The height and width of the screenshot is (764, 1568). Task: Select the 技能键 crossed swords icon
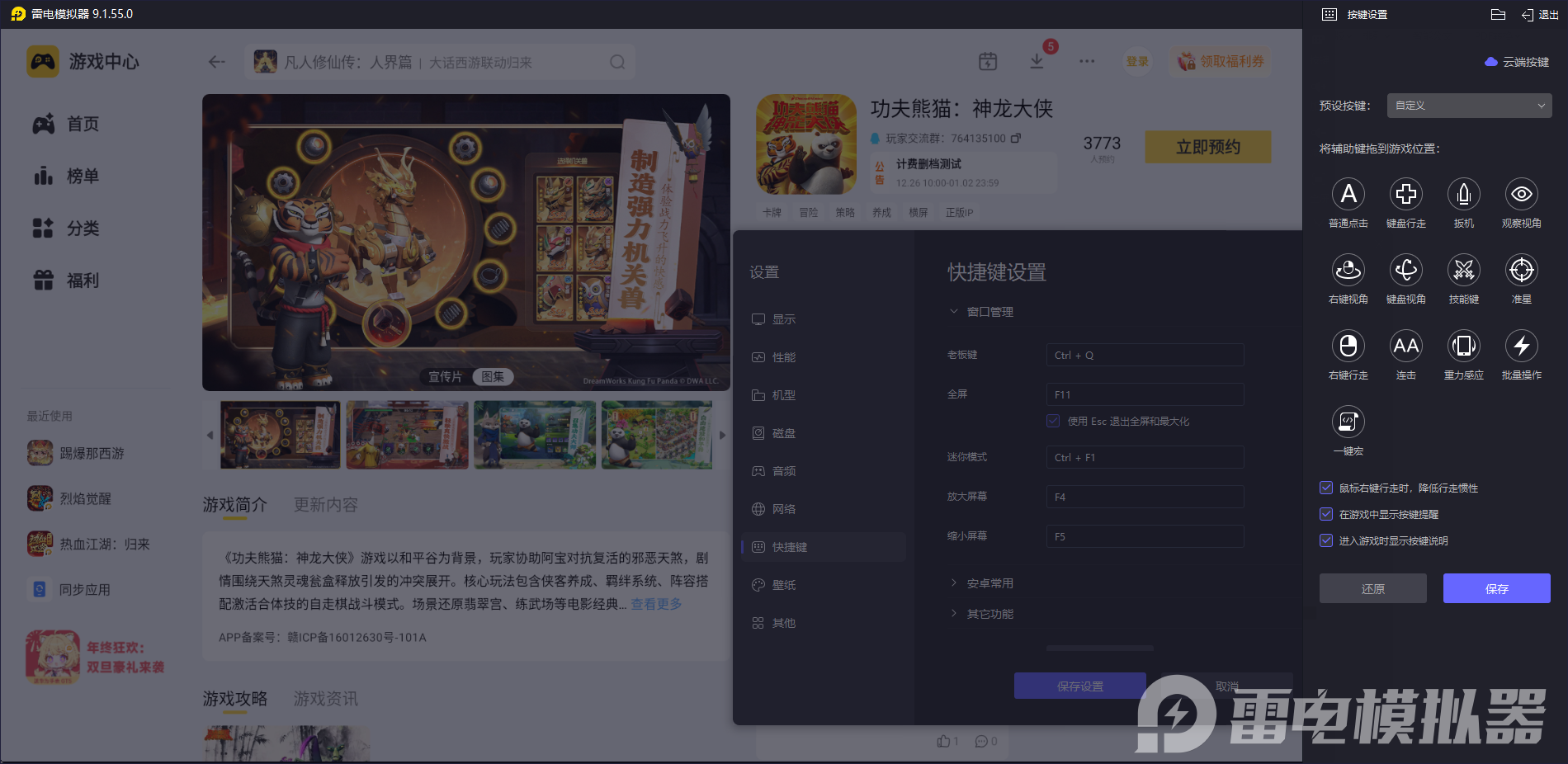1464,270
